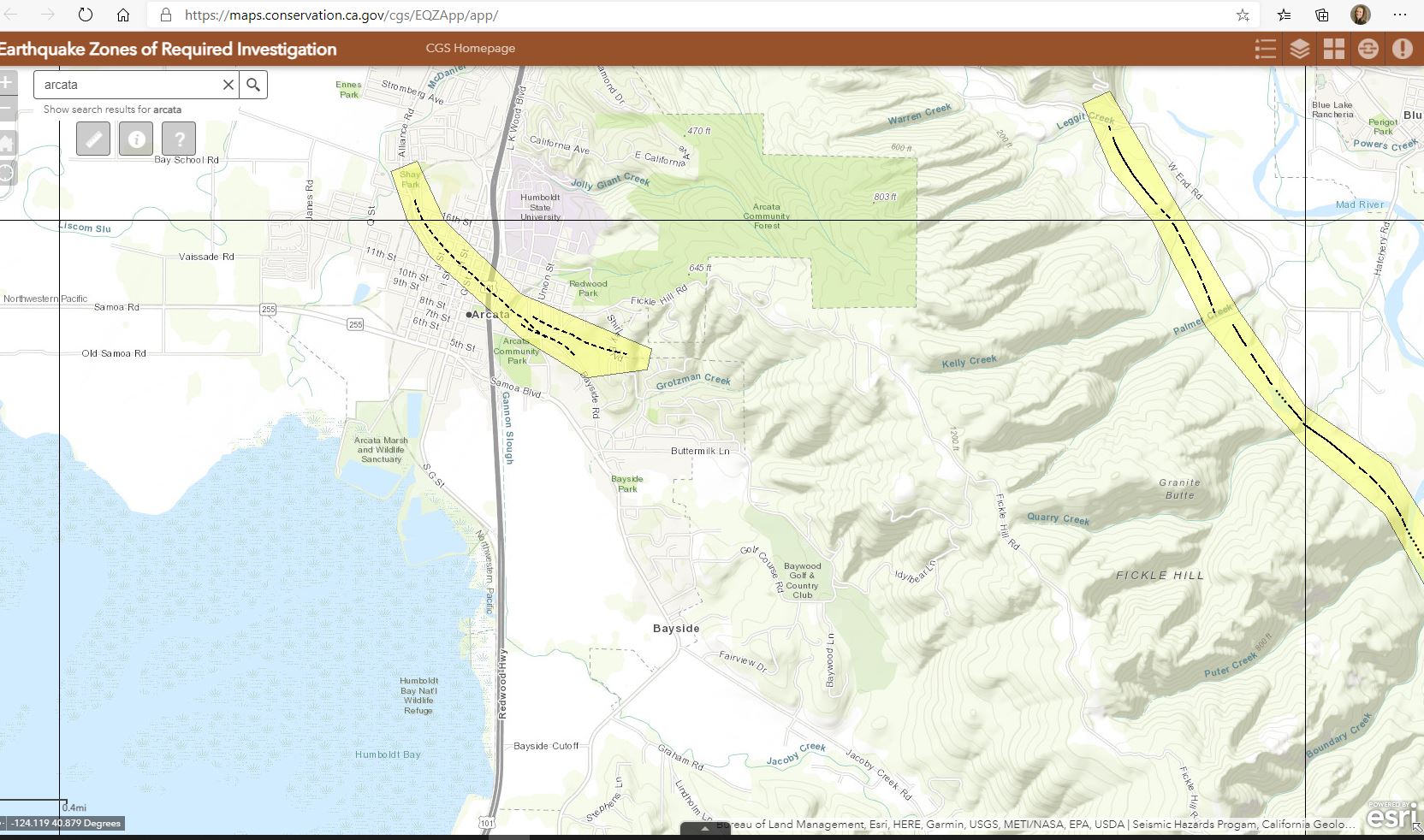1424x840 pixels.
Task: Run search with magnifying glass button
Action: pyautogui.click(x=253, y=85)
